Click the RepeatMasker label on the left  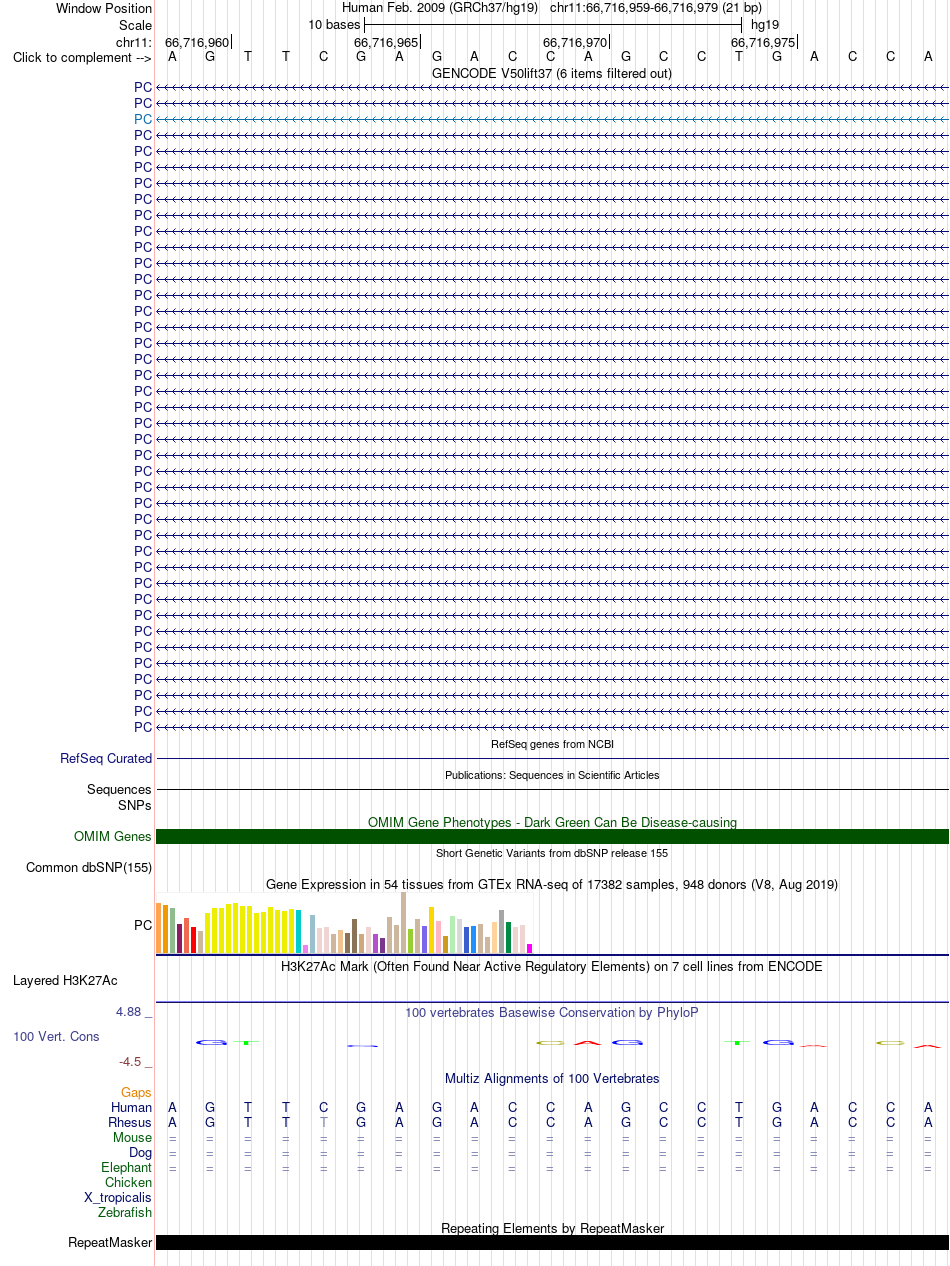(110, 1243)
